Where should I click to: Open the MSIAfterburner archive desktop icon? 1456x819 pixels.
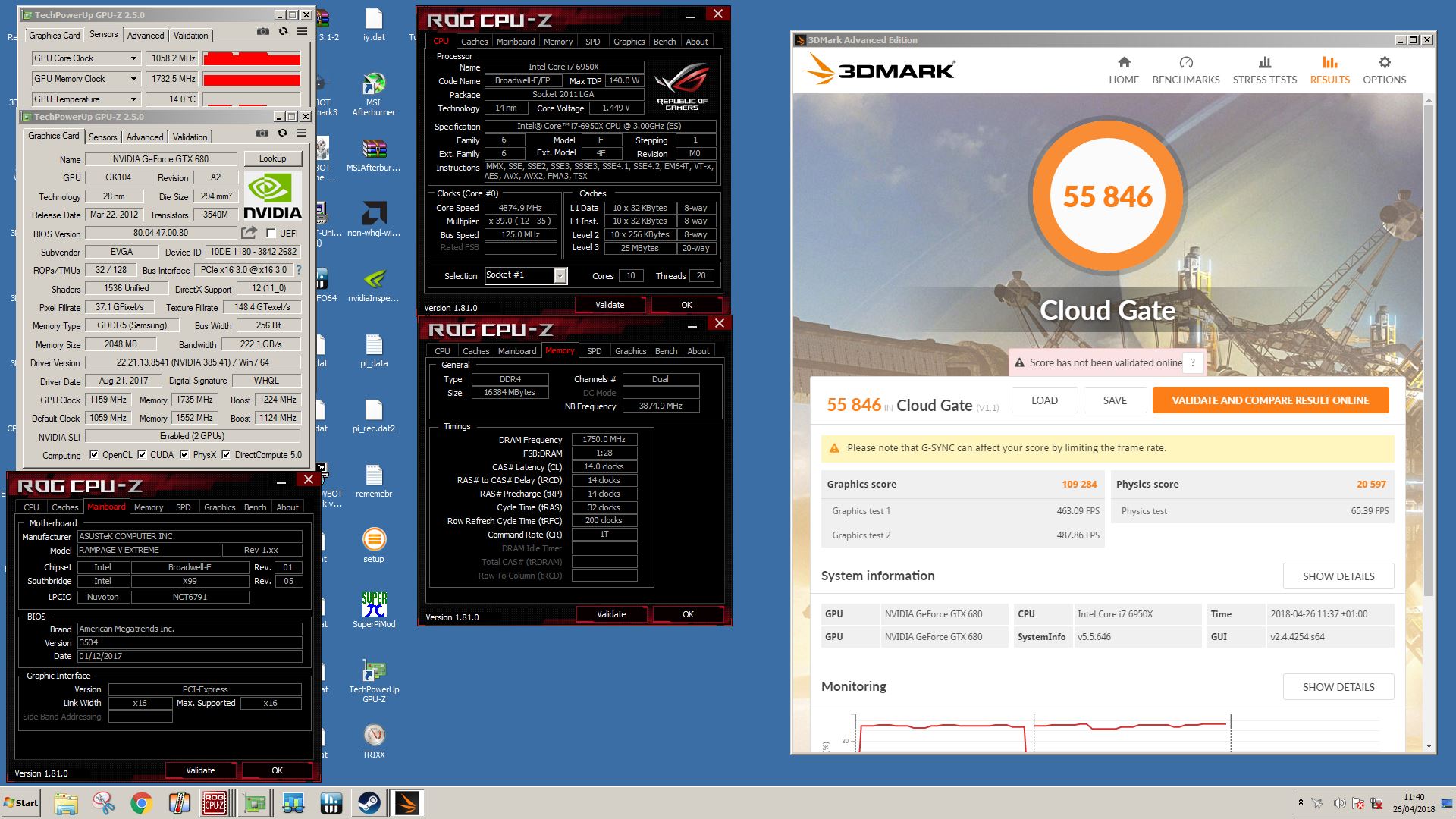[374, 155]
